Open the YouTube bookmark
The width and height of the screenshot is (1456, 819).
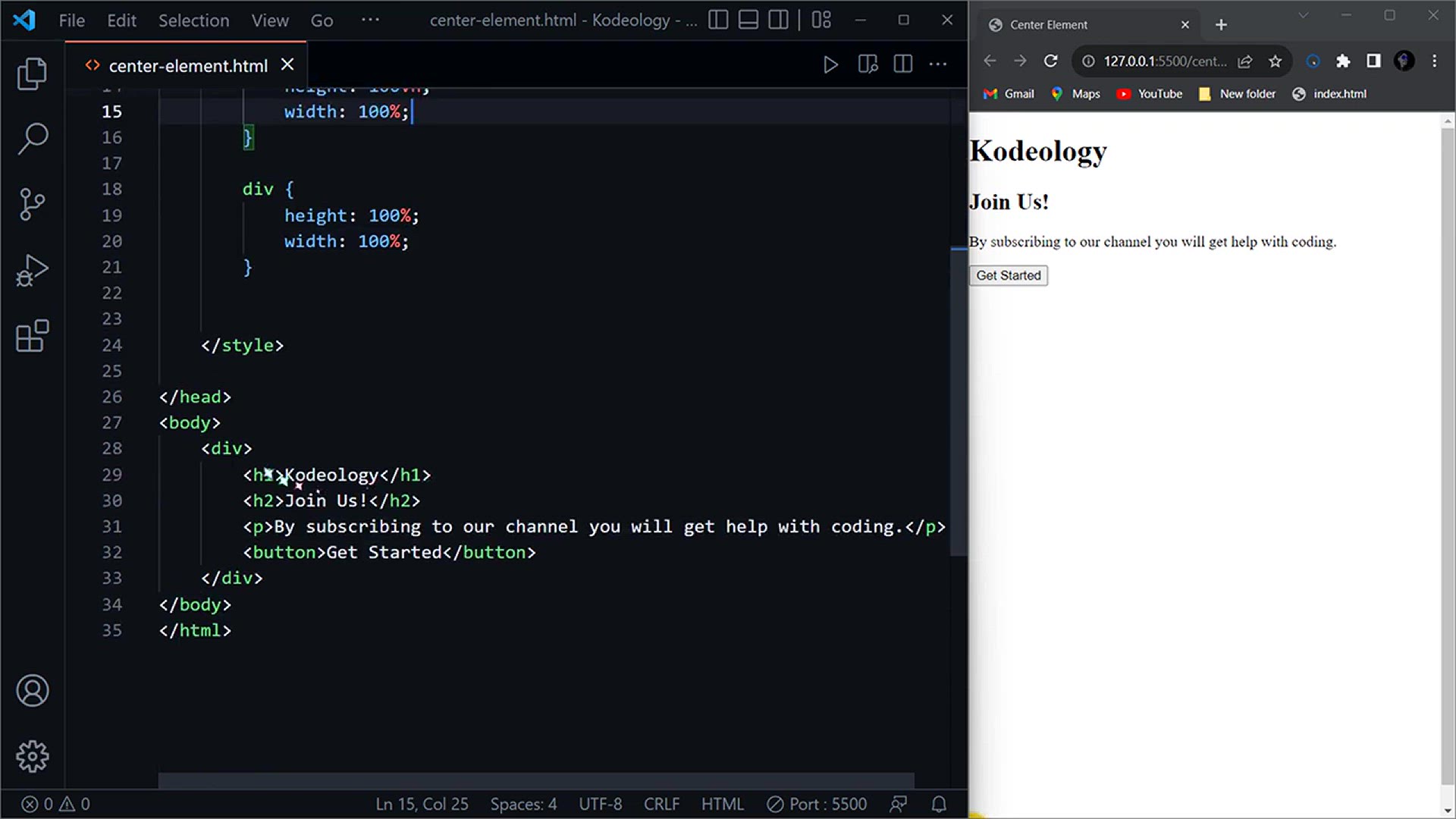1150,94
